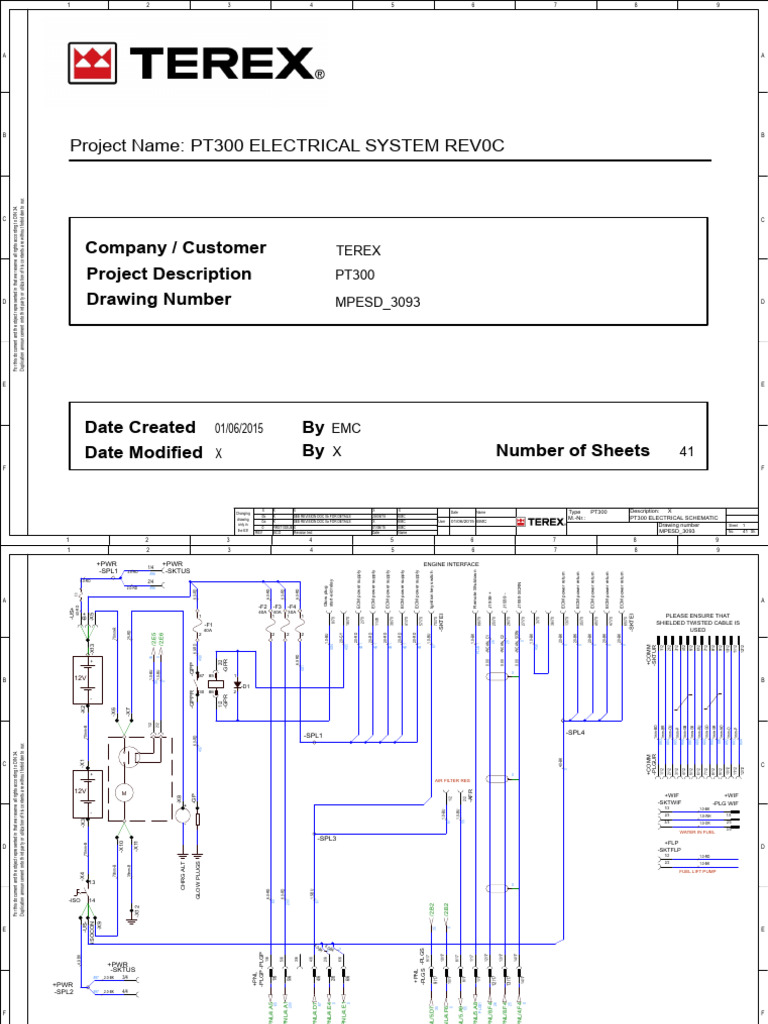This screenshot has height=1024, width=768.
Task: Select the F1 40A fuse symbol
Action: pos(198,625)
